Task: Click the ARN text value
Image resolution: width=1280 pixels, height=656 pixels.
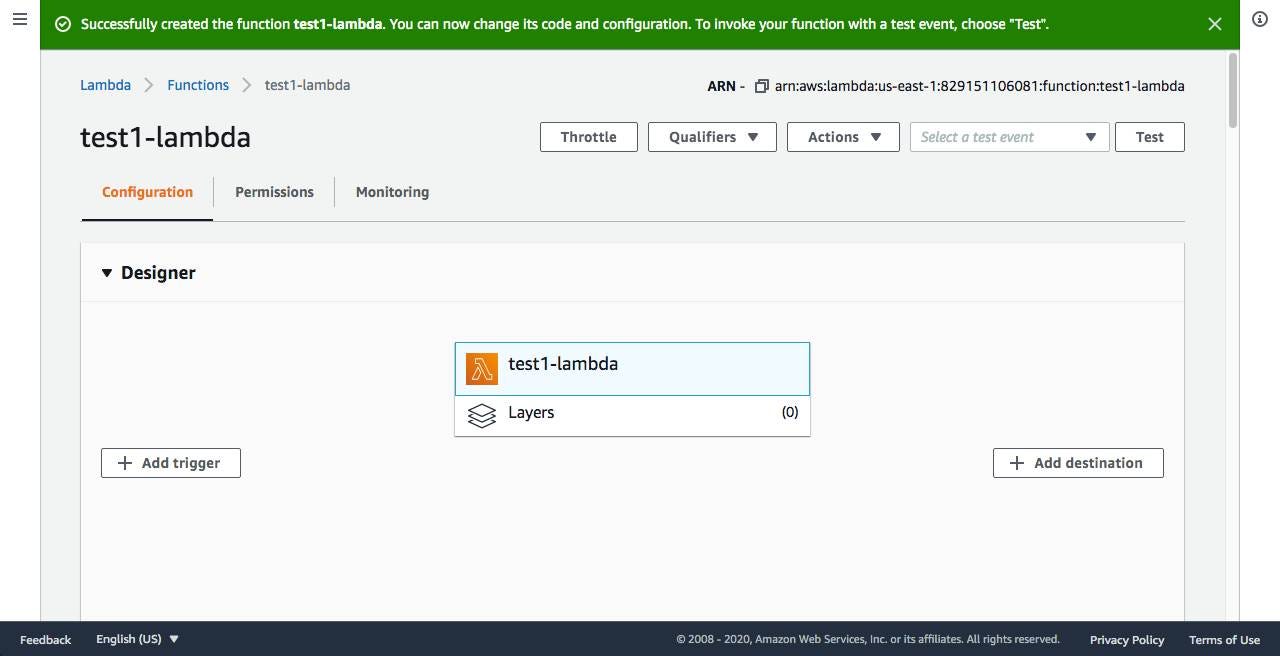Action: click(x=979, y=86)
